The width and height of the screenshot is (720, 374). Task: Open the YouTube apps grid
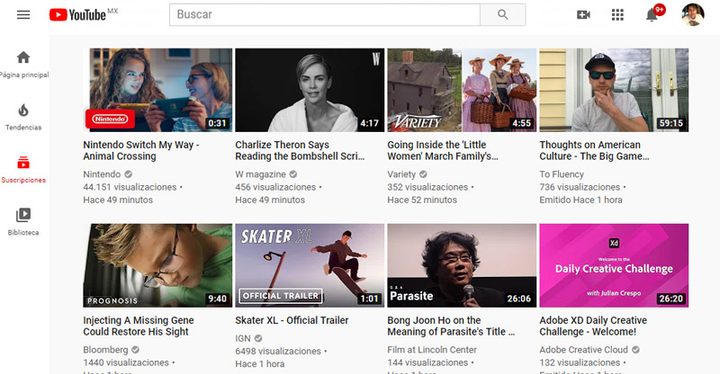[618, 15]
